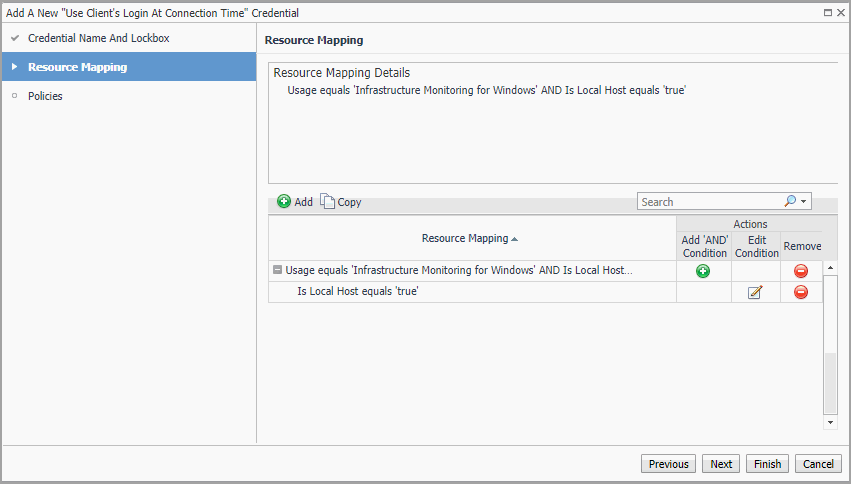Viewport: 851px width, 484px height.
Task: Click the Previous button
Action: click(x=668, y=464)
